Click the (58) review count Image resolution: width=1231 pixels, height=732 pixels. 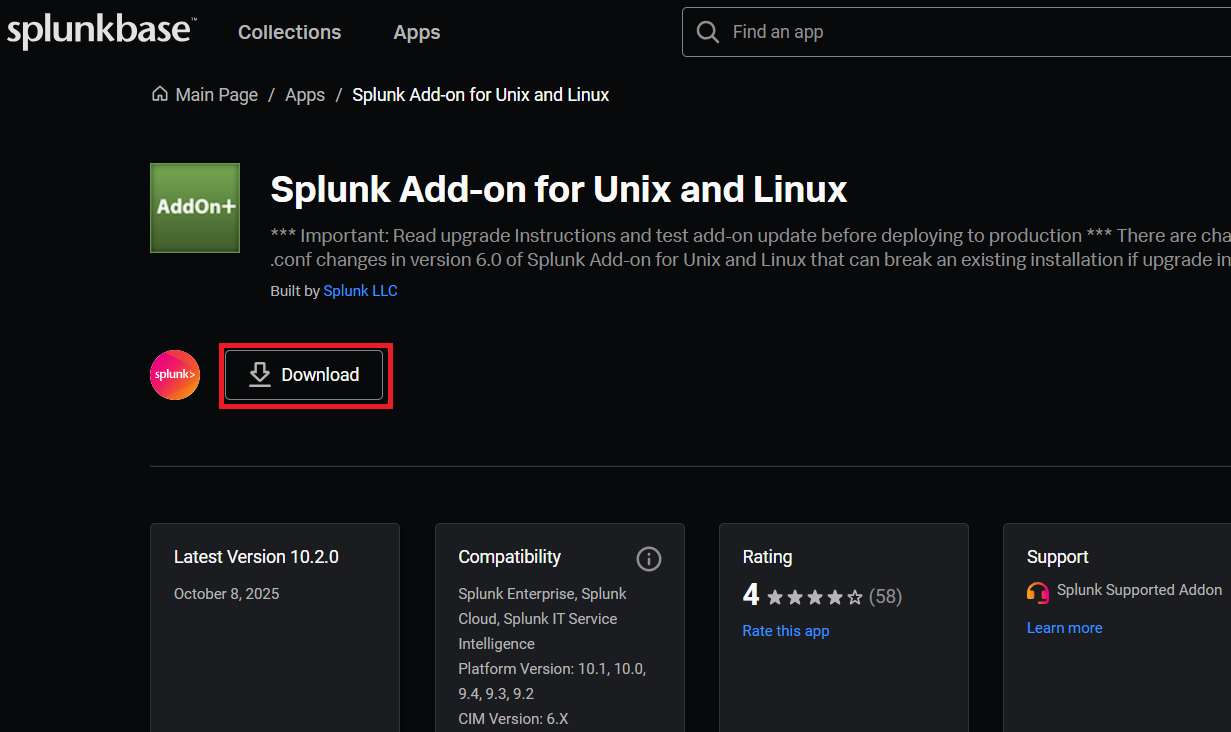click(885, 597)
